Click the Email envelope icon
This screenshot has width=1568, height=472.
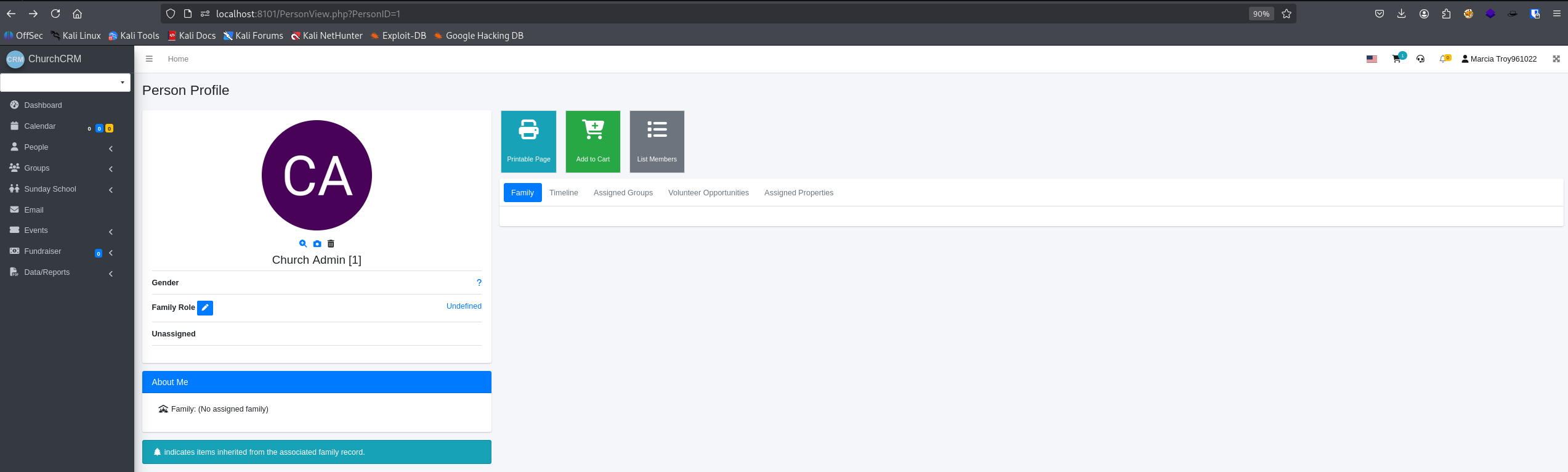(x=15, y=210)
